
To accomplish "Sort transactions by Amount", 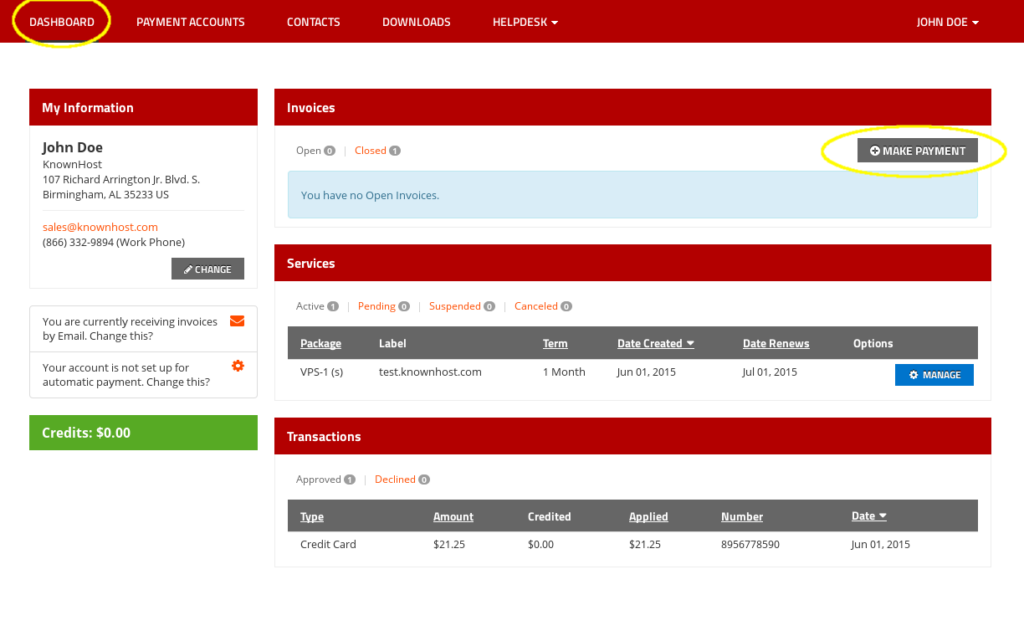I will [453, 517].
